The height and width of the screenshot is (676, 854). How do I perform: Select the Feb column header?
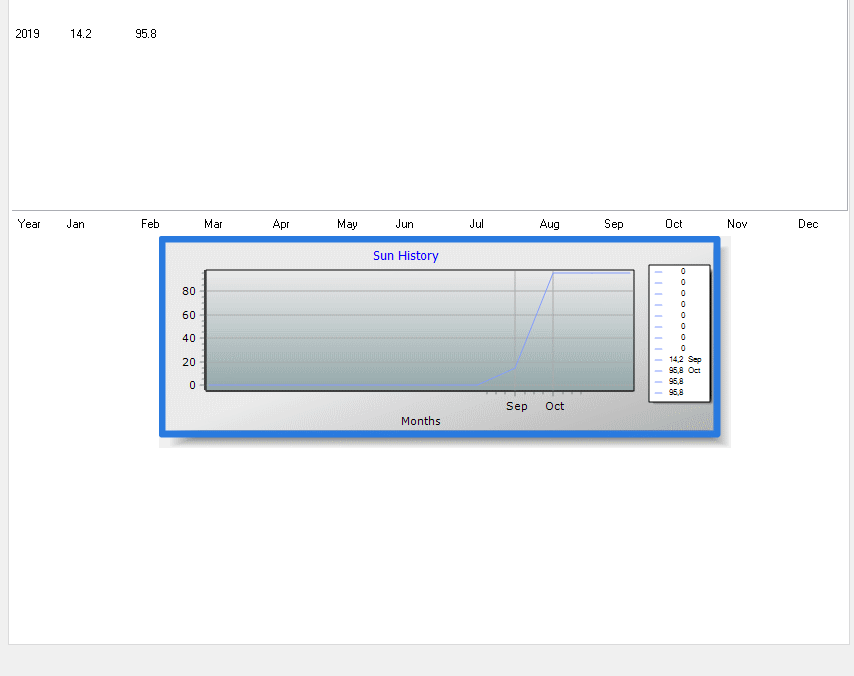pyautogui.click(x=150, y=224)
